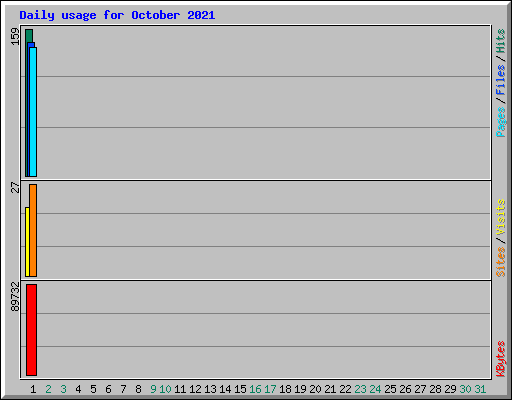
Task: Select the orange Sites bar
Action: pyautogui.click(x=33, y=230)
